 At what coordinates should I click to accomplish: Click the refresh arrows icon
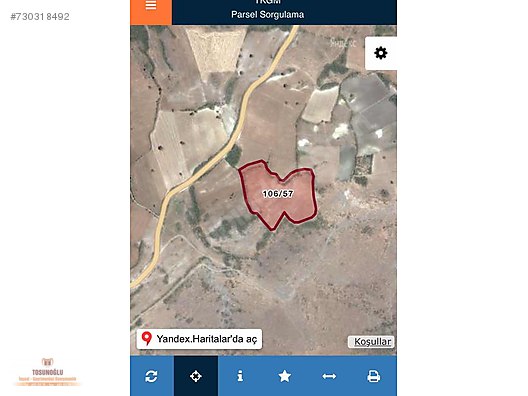pyautogui.click(x=152, y=376)
